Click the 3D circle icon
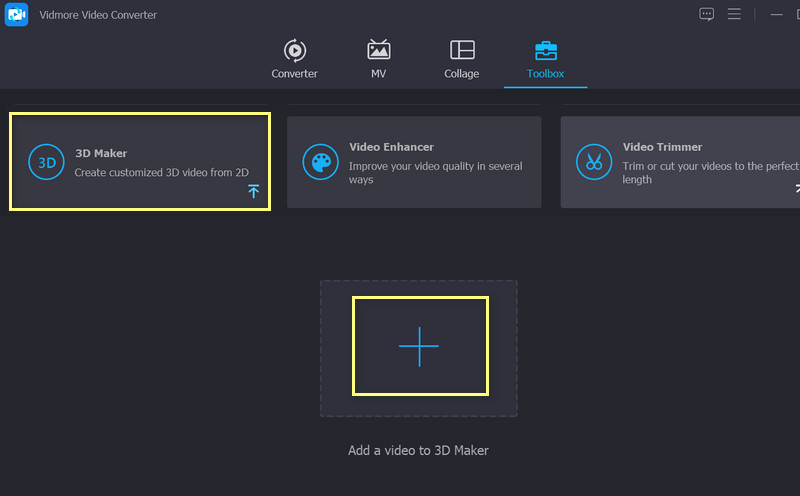The height and width of the screenshot is (496, 800). click(x=46, y=162)
